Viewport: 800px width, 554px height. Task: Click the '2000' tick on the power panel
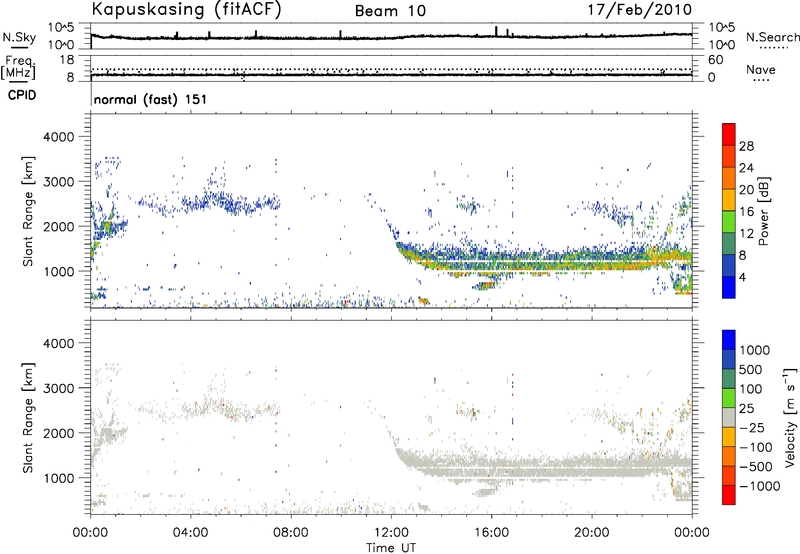(59, 226)
